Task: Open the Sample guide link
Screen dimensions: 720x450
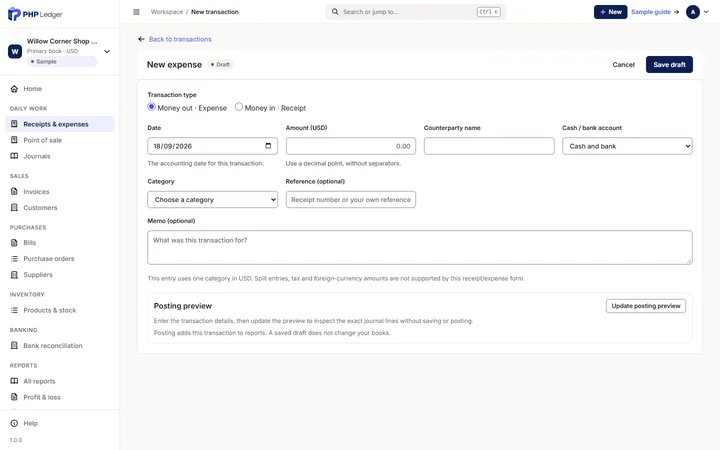Action: pos(651,12)
